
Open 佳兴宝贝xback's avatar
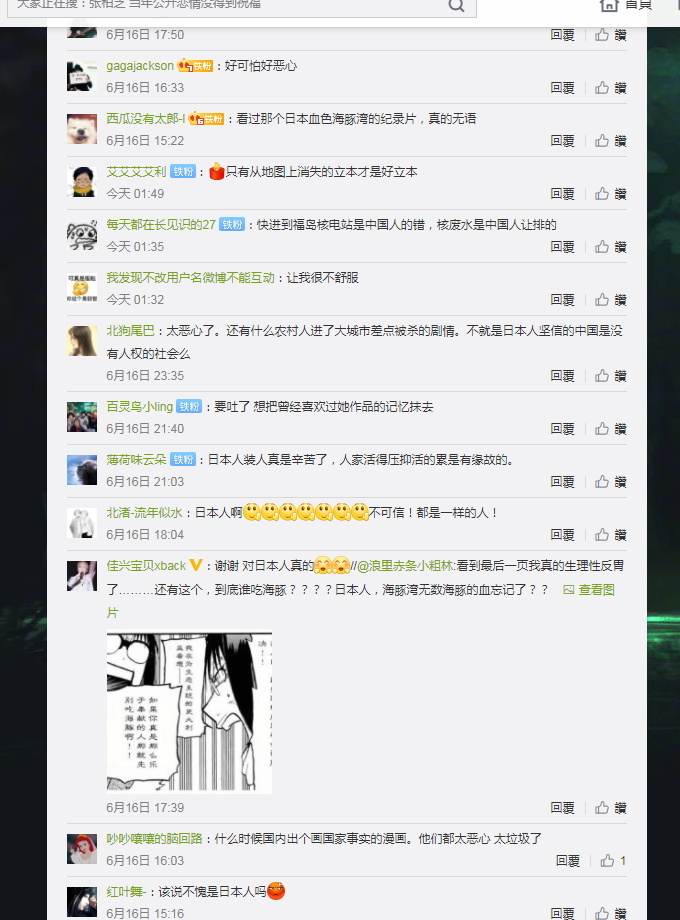(x=82, y=576)
